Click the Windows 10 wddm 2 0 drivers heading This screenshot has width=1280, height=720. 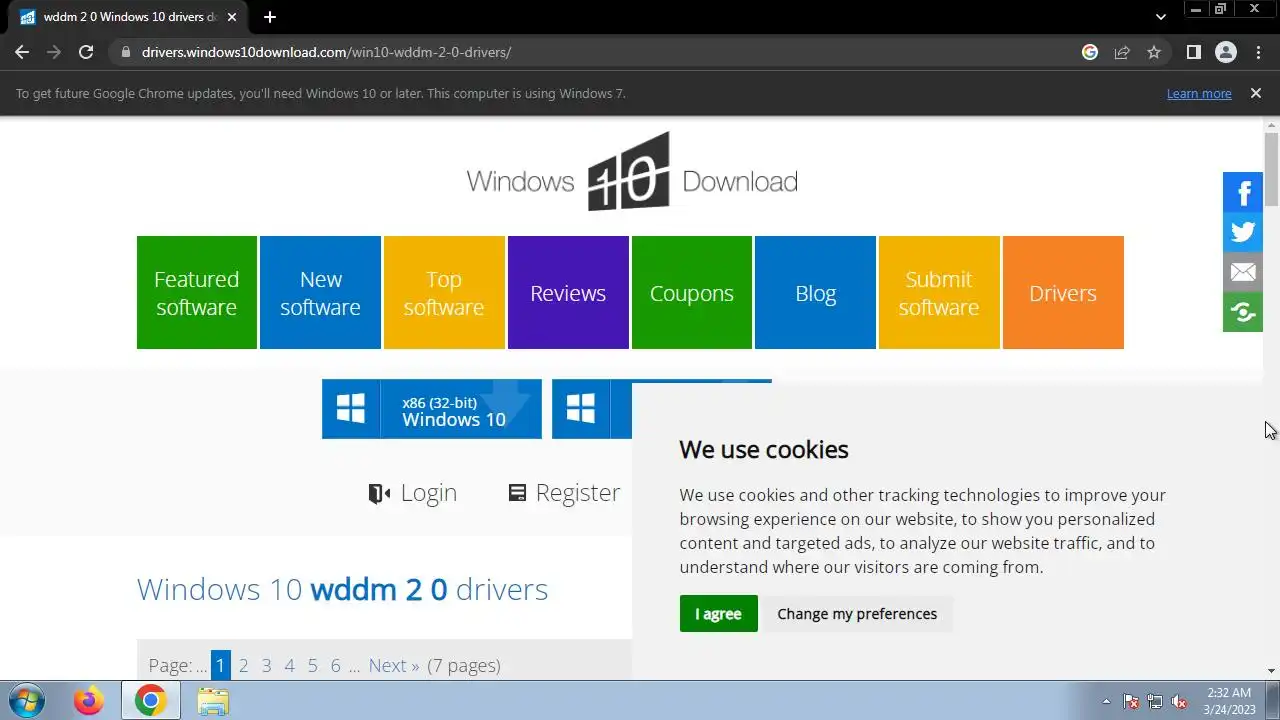(342, 589)
